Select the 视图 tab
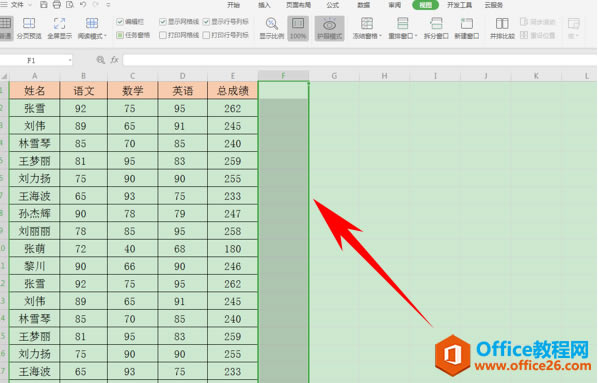Image resolution: width=598 pixels, height=383 pixels. coord(425,5)
